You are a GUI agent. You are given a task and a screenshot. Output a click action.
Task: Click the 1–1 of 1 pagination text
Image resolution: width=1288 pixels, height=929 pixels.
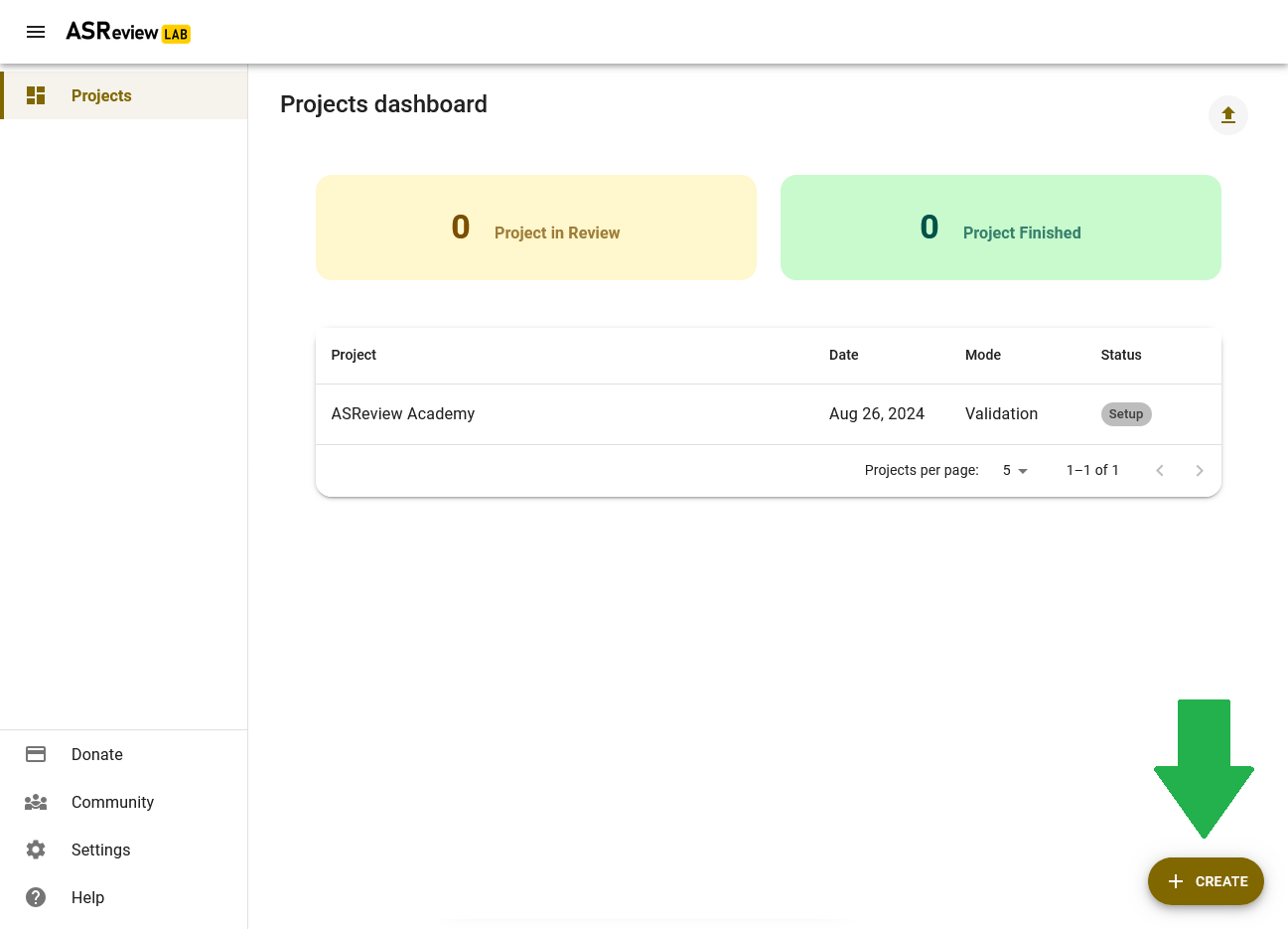point(1092,470)
